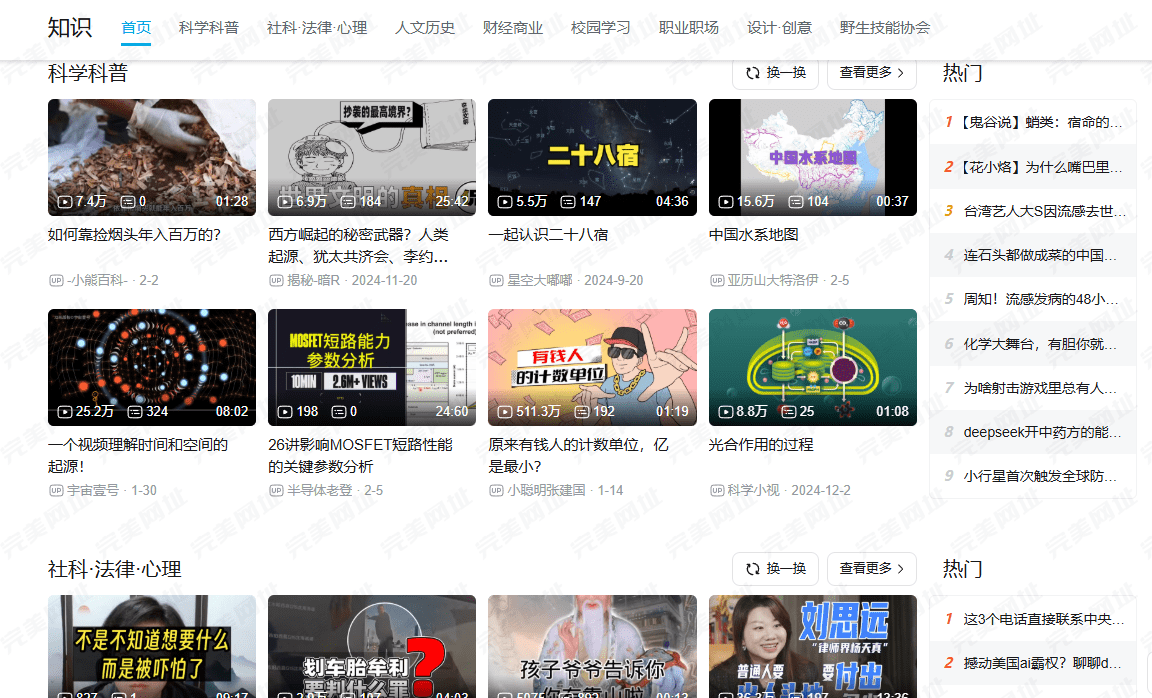The width and height of the screenshot is (1152, 698).
Task: Open hot item 撼动美国ai霸权?聊聊d
Action: (1033, 663)
